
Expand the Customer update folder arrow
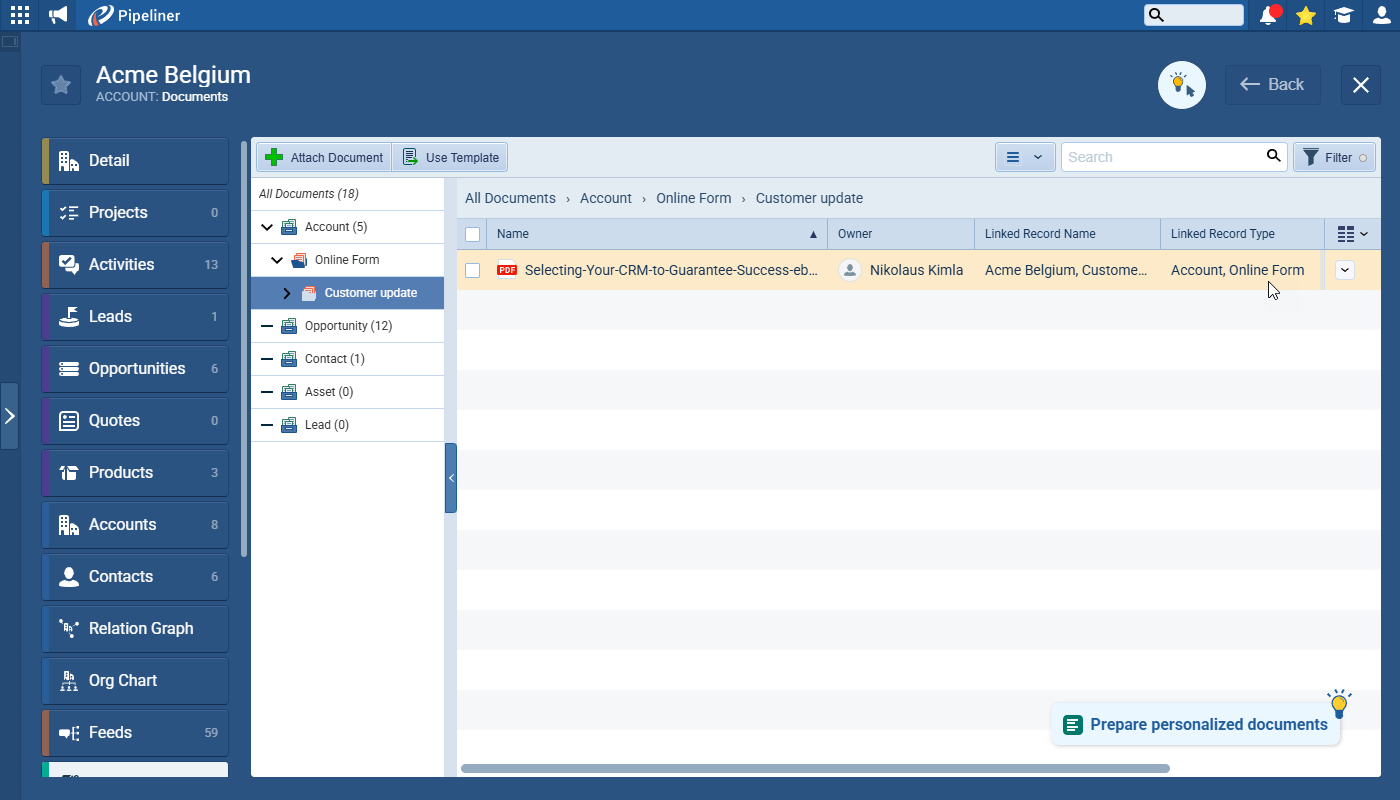pyautogui.click(x=287, y=293)
